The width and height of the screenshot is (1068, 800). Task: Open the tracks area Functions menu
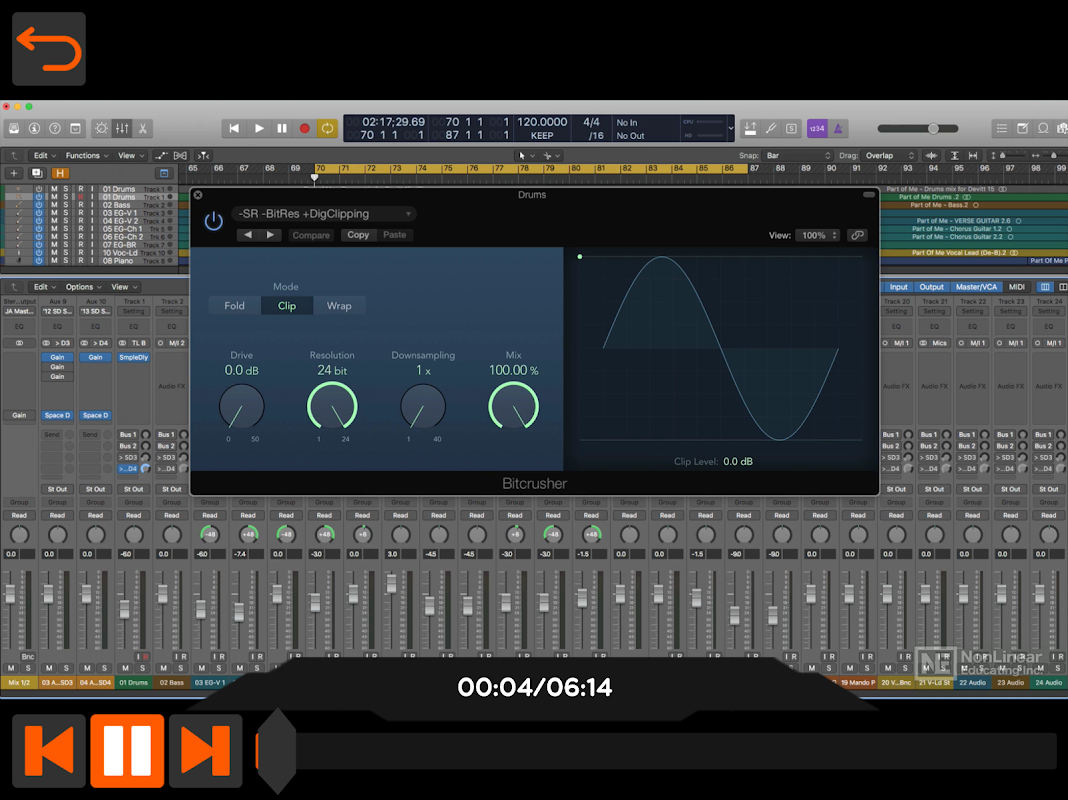tap(87, 155)
